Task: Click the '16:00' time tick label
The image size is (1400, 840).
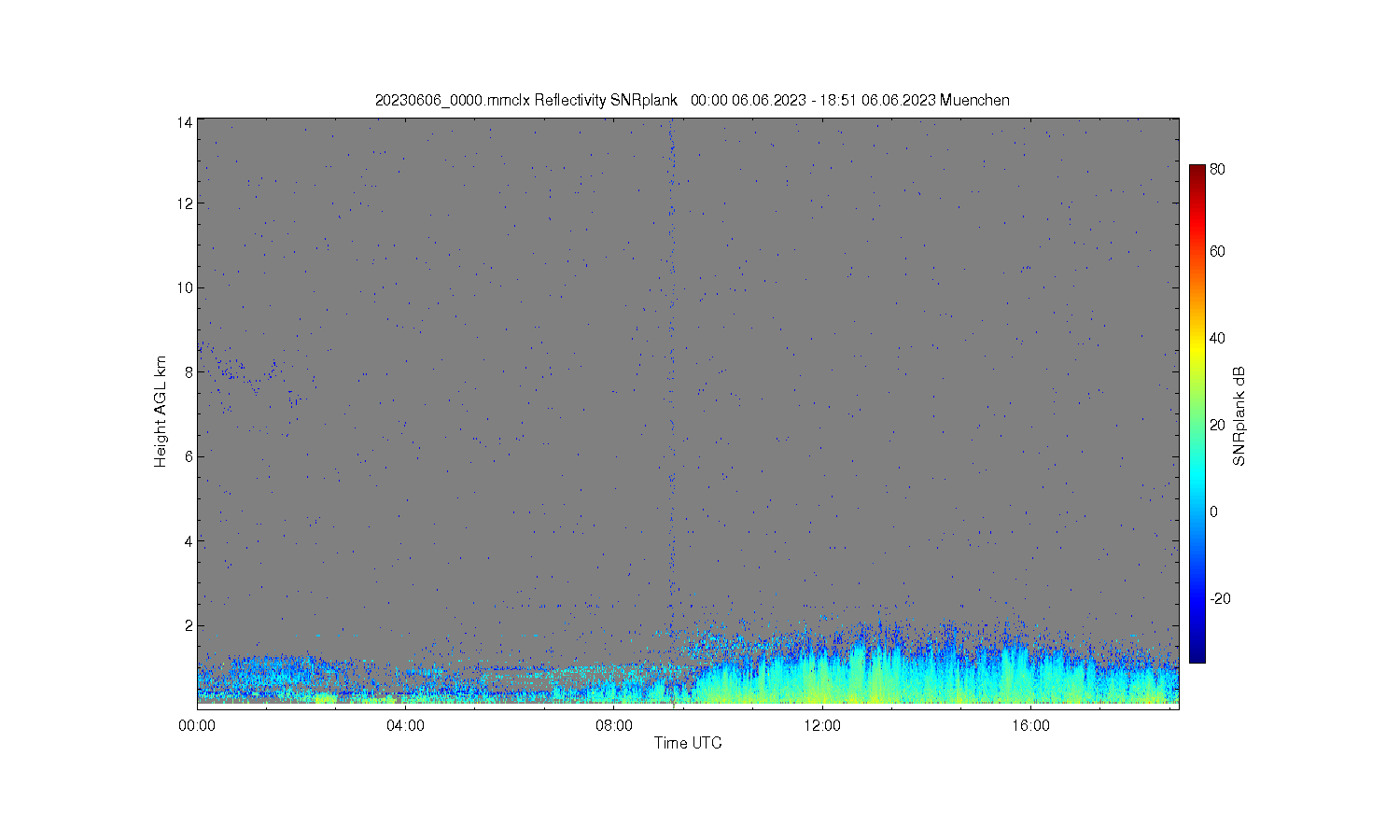Action: pos(1030,725)
